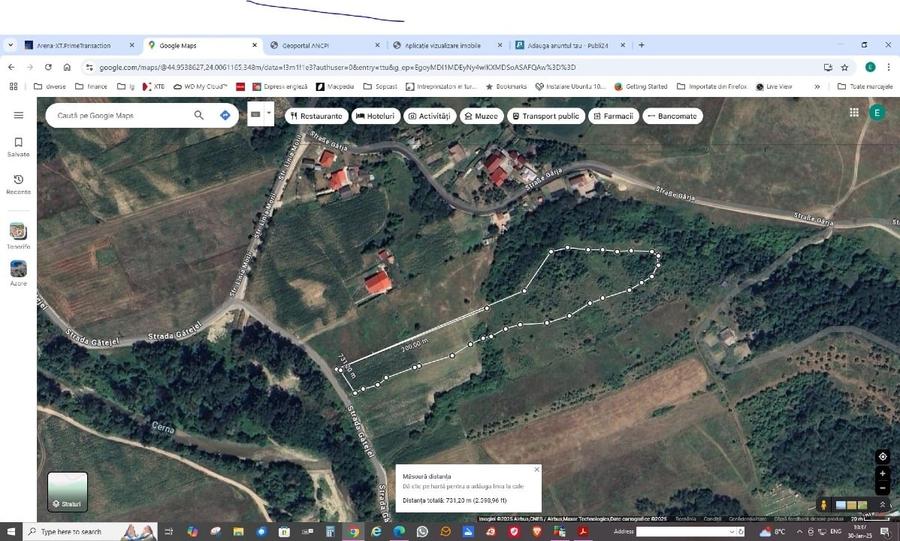This screenshot has height=541, width=900.
Task: Select the Bancomate category chip
Action: (x=672, y=116)
